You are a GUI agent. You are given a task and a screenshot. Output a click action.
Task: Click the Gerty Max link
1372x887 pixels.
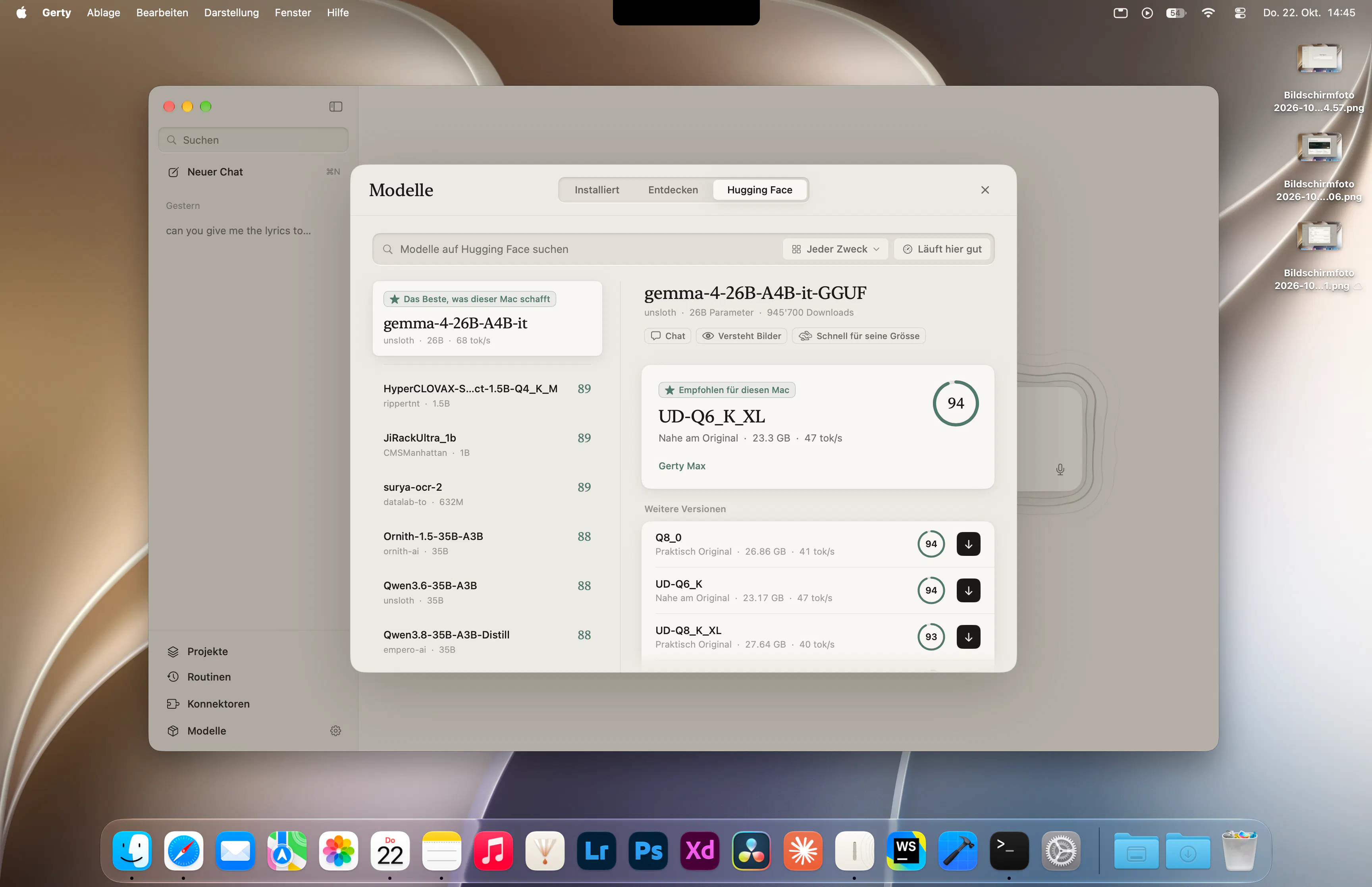coord(682,466)
